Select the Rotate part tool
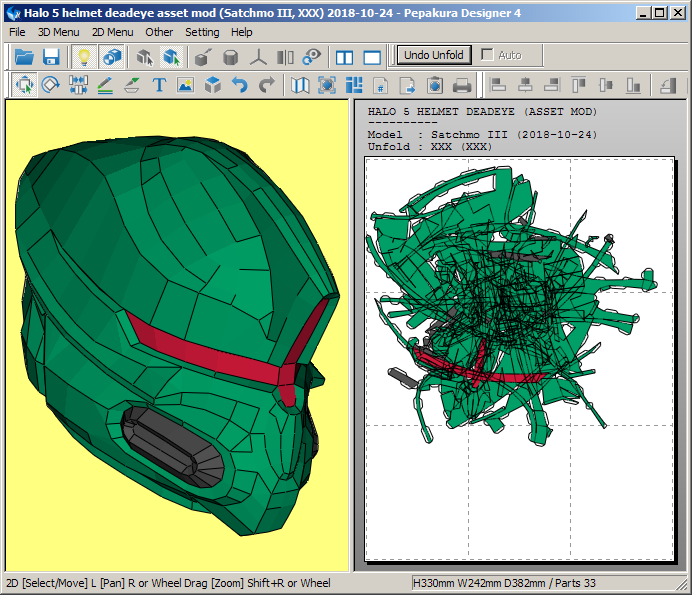Image resolution: width=692 pixels, height=595 pixels. (51, 84)
